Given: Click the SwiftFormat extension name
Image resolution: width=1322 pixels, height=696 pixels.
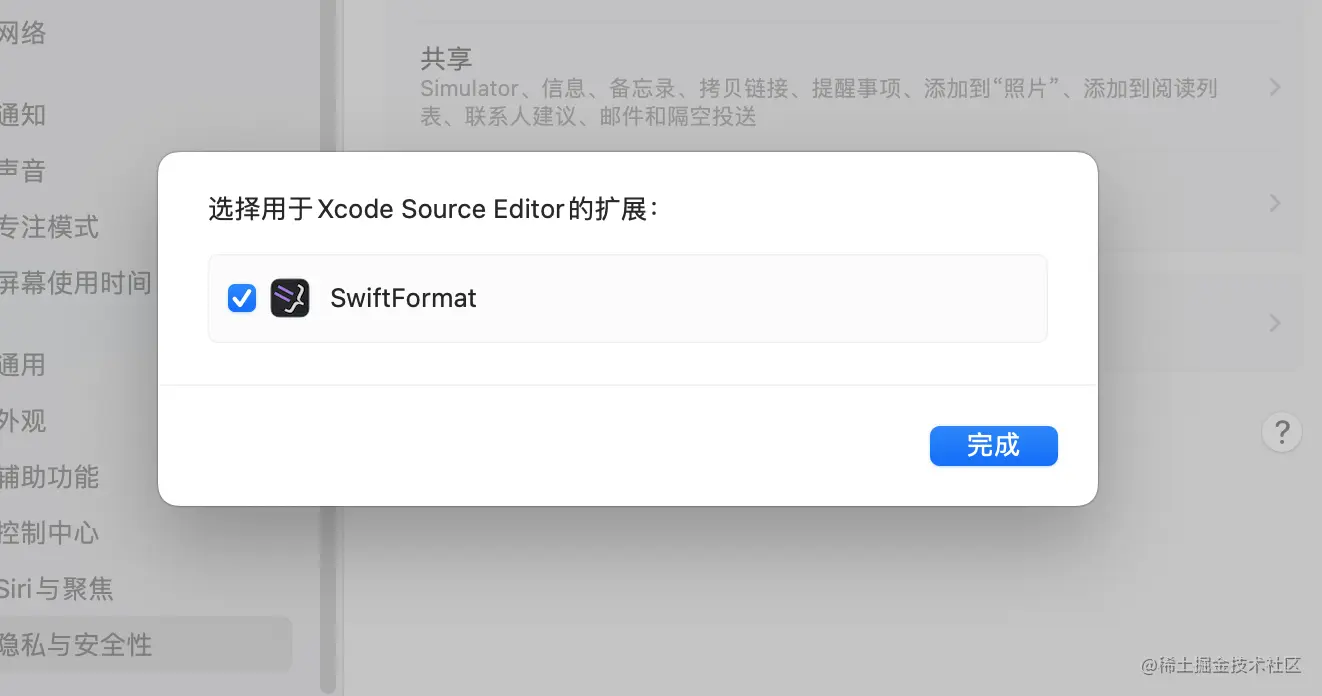Looking at the screenshot, I should (403, 298).
